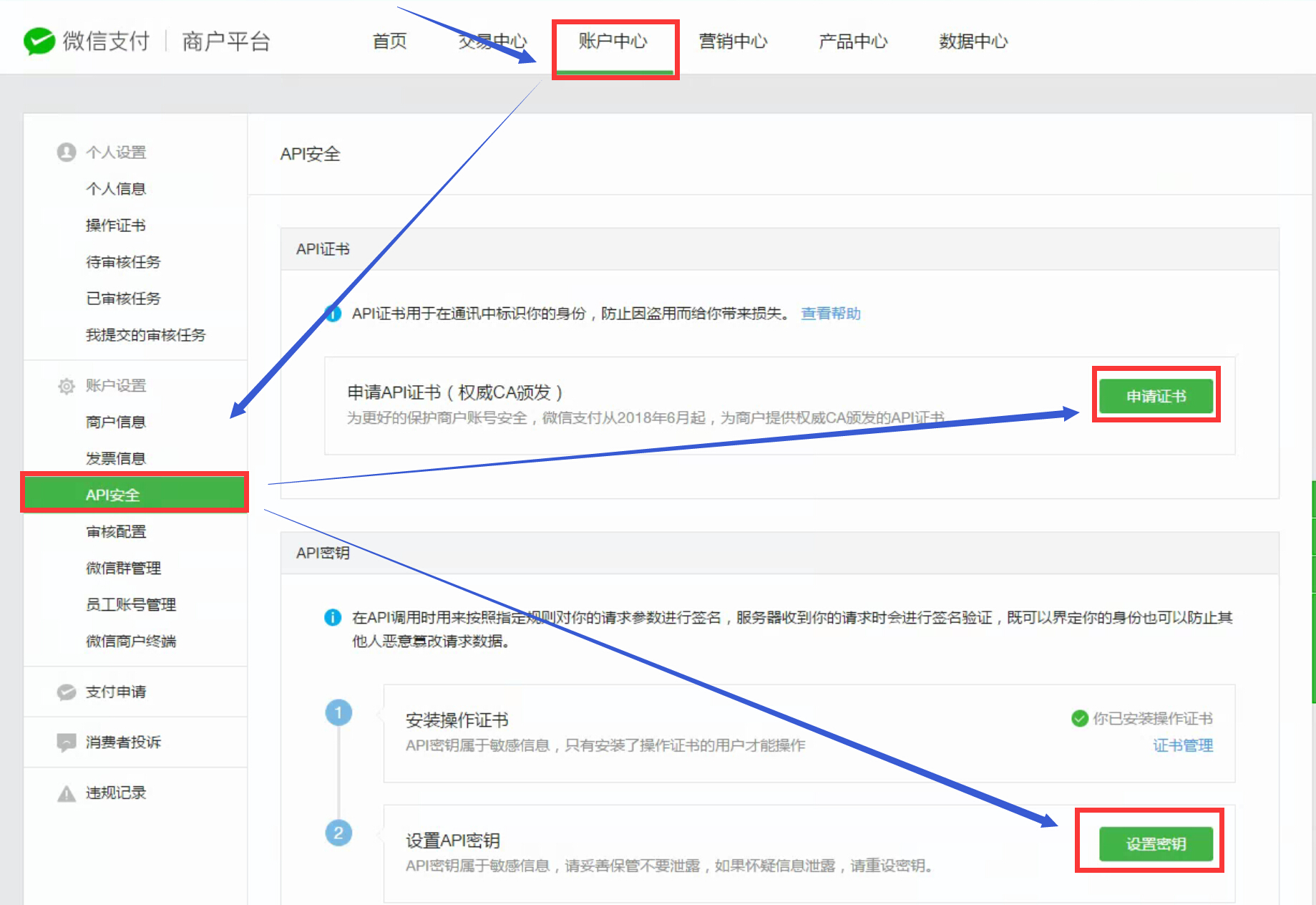
Task: Select API安全 in sidebar
Action: click(x=135, y=493)
